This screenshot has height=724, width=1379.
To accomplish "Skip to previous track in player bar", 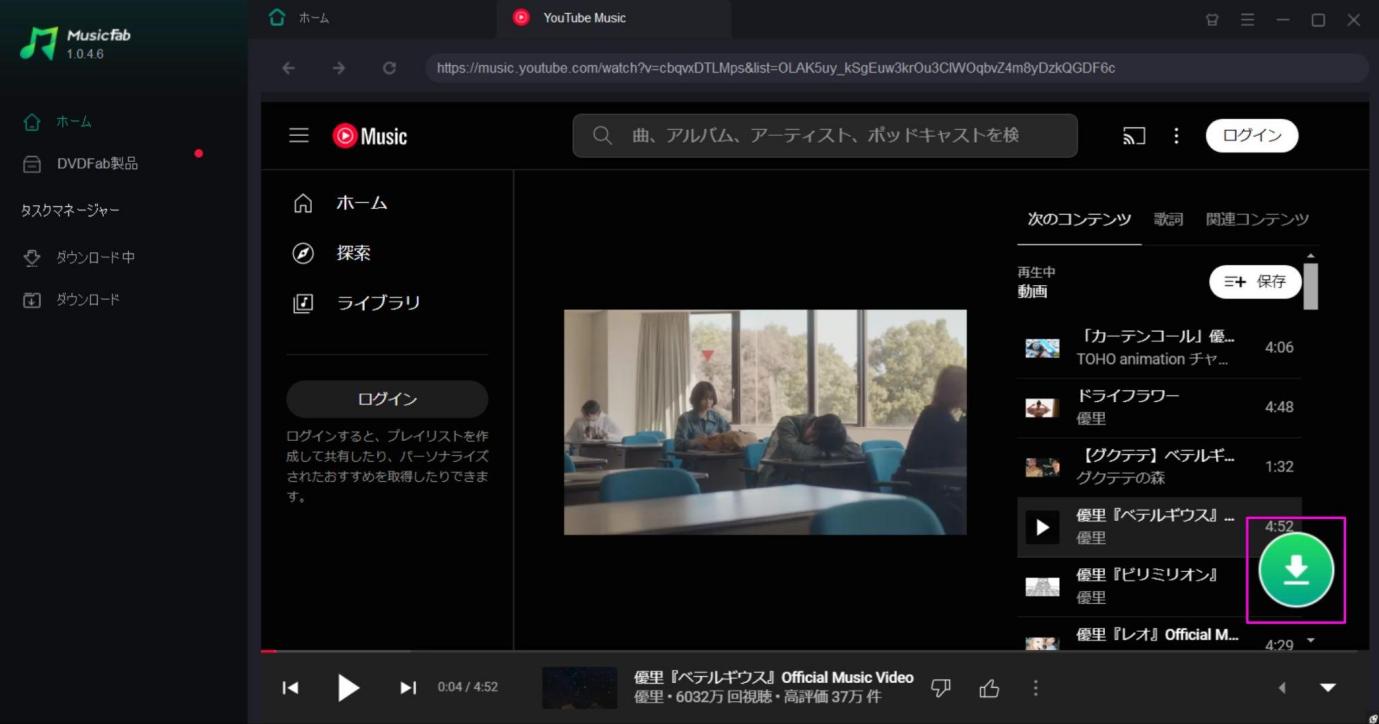I will coord(290,687).
